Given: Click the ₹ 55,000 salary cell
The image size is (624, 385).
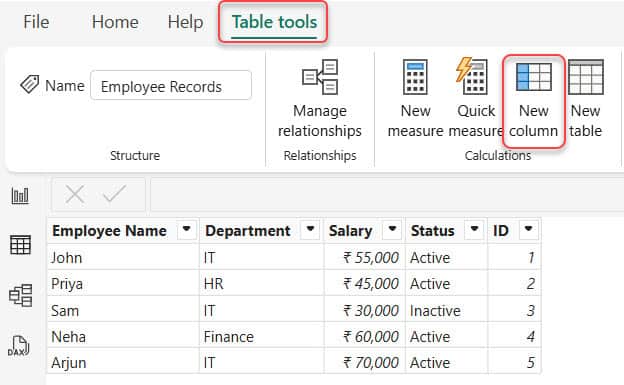Looking at the screenshot, I should pos(365,258).
